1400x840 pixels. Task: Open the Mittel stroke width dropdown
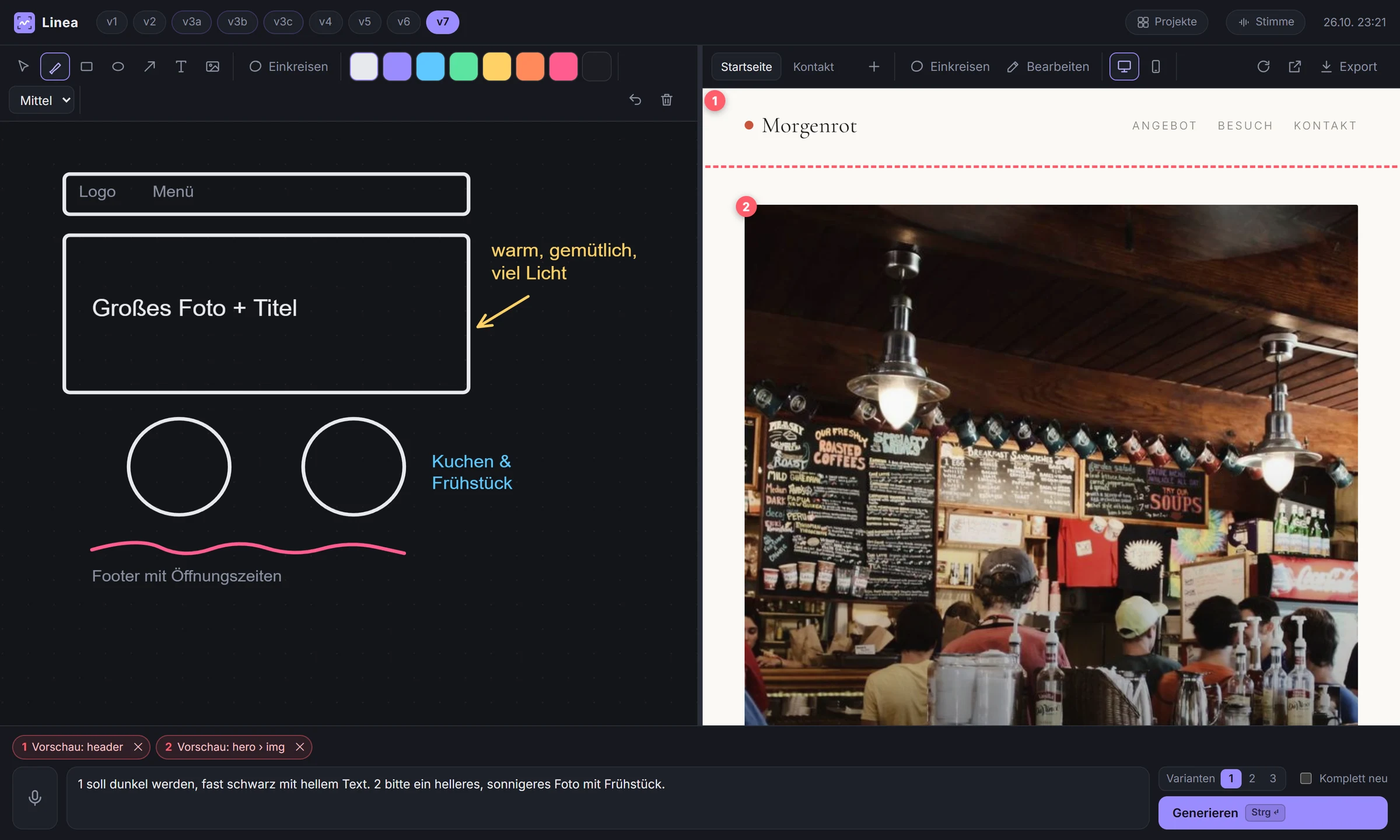[x=42, y=100]
